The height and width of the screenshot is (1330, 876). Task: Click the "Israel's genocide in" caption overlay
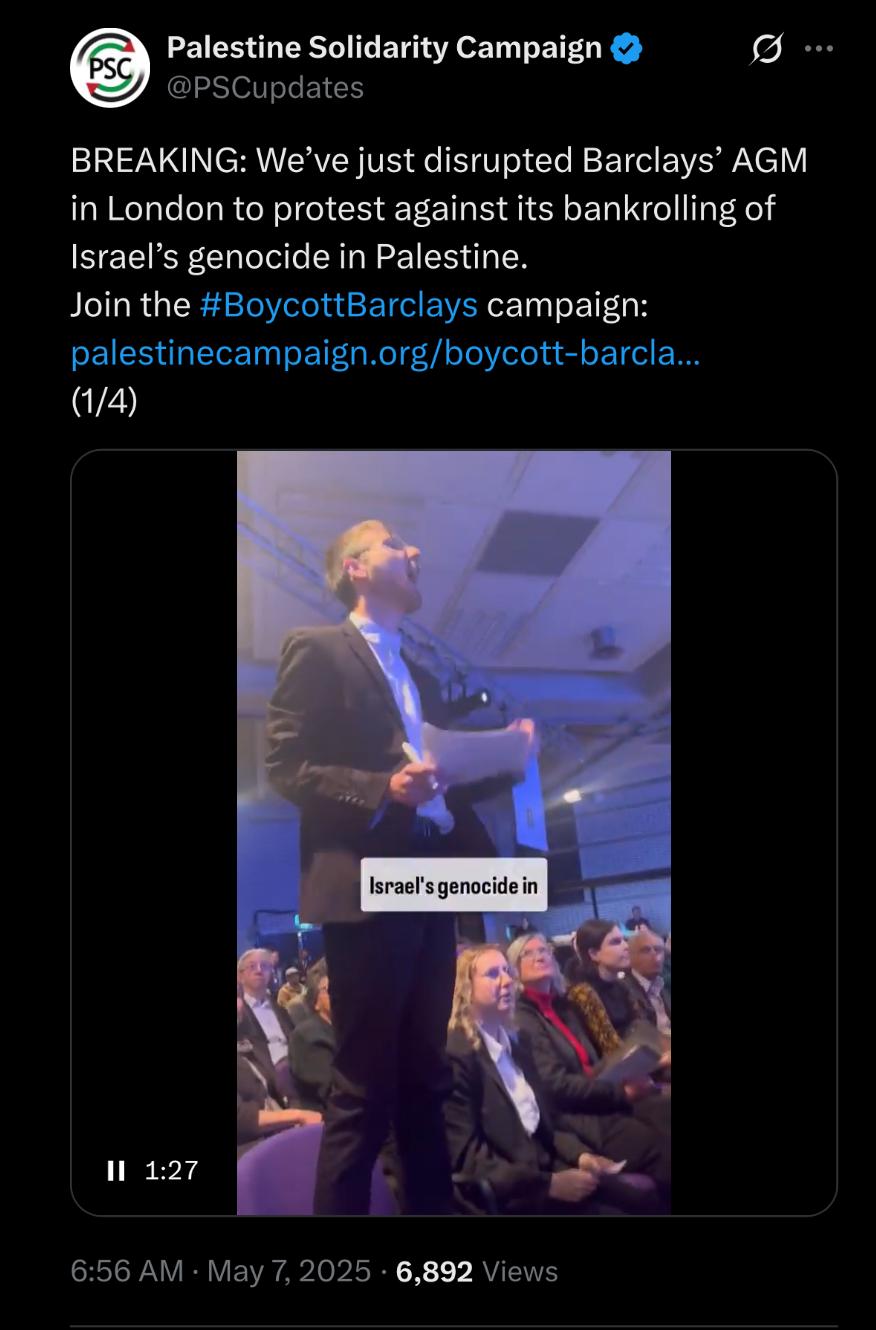click(x=454, y=885)
